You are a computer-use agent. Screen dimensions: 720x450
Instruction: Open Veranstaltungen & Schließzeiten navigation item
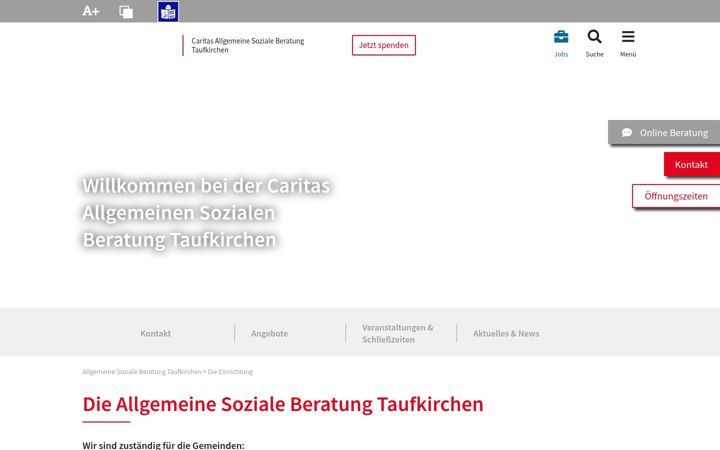coord(398,333)
